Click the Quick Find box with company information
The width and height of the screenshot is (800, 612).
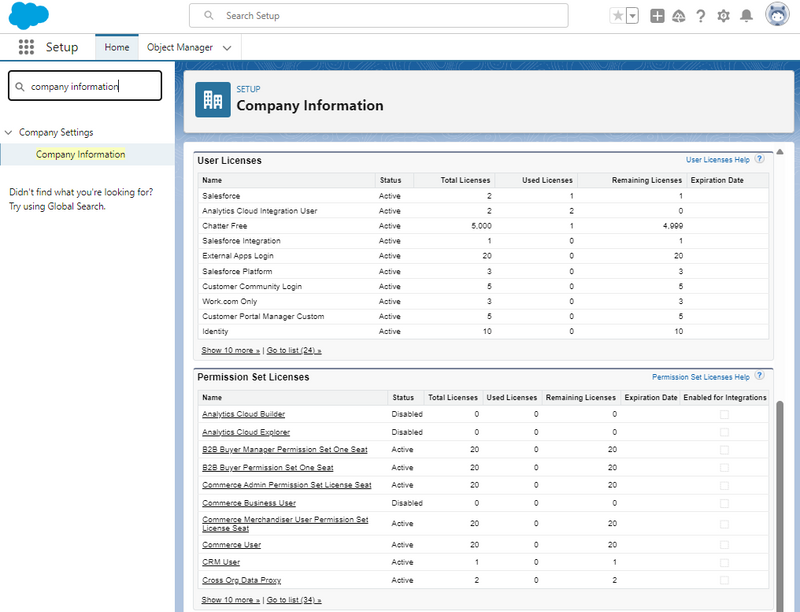click(x=85, y=86)
